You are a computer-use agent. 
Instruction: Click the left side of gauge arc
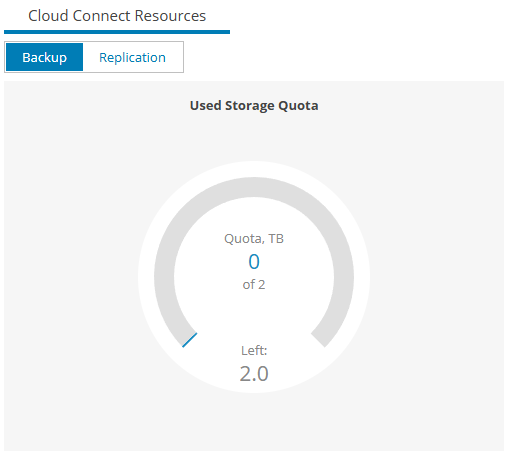tap(164, 277)
